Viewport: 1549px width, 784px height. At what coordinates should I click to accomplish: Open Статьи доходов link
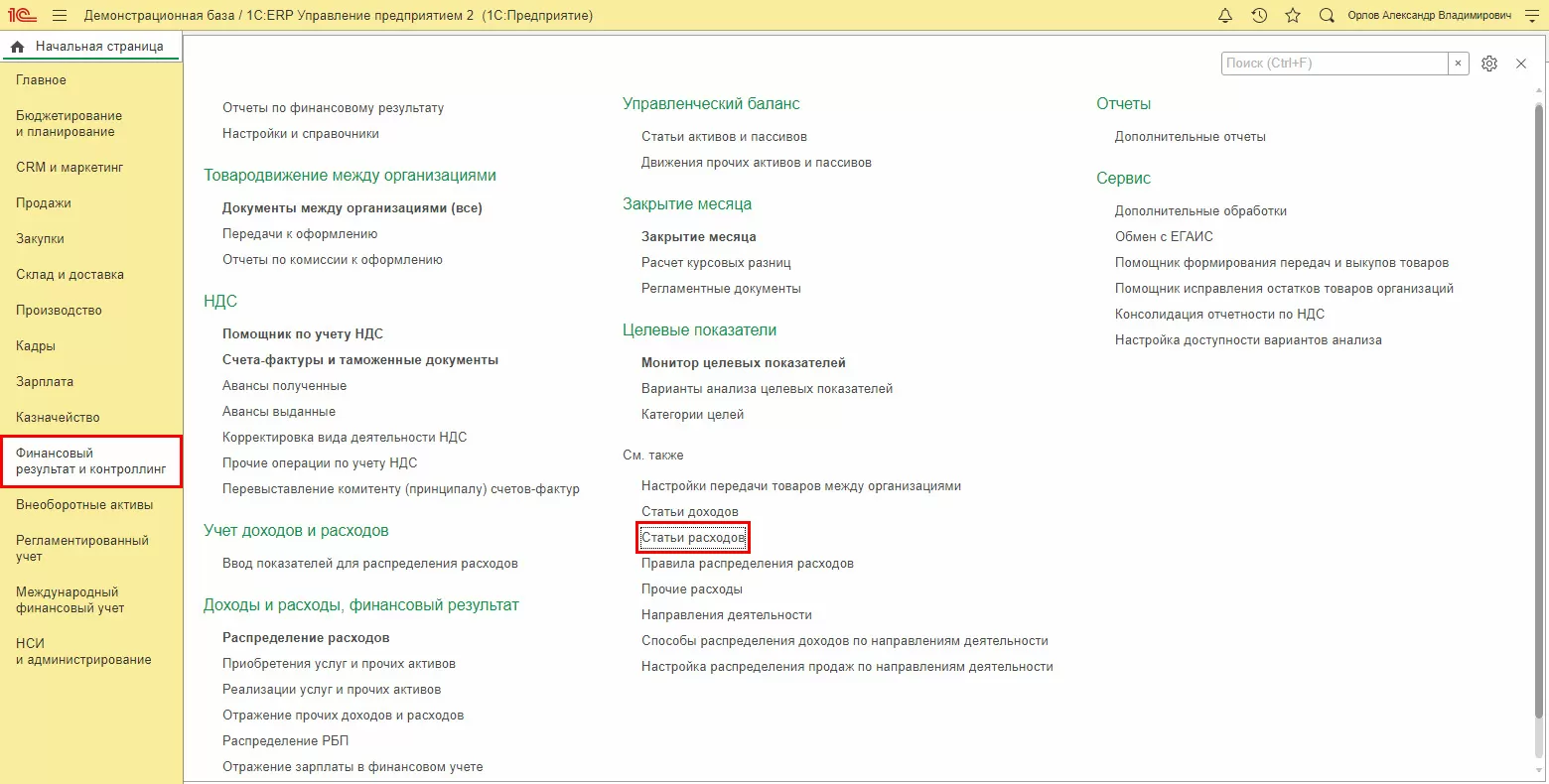690,512
